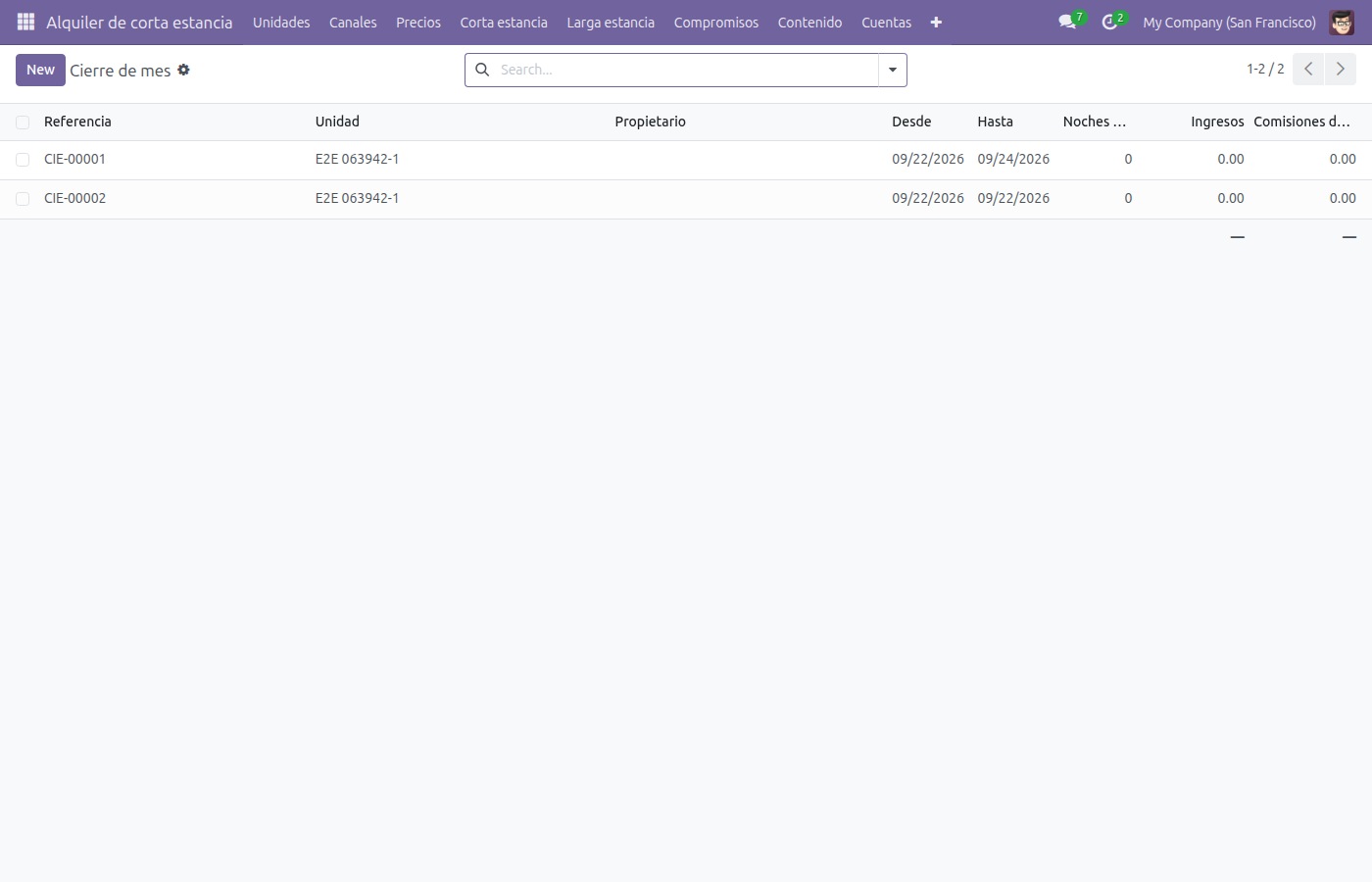This screenshot has height=882, width=1372.
Task: Open the Canales menu
Action: 353,23
